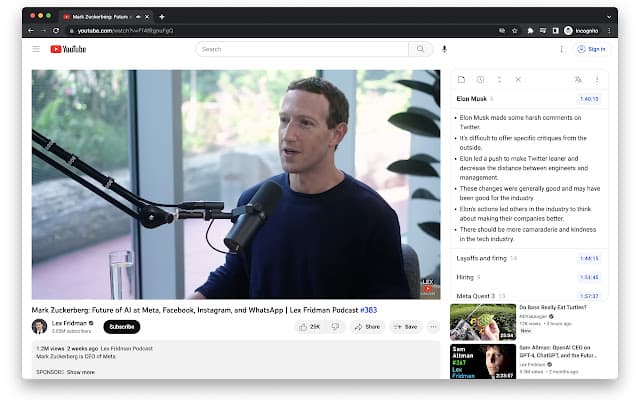Like the video with thumbs up
The width and height of the screenshot is (640, 400).
tap(311, 326)
